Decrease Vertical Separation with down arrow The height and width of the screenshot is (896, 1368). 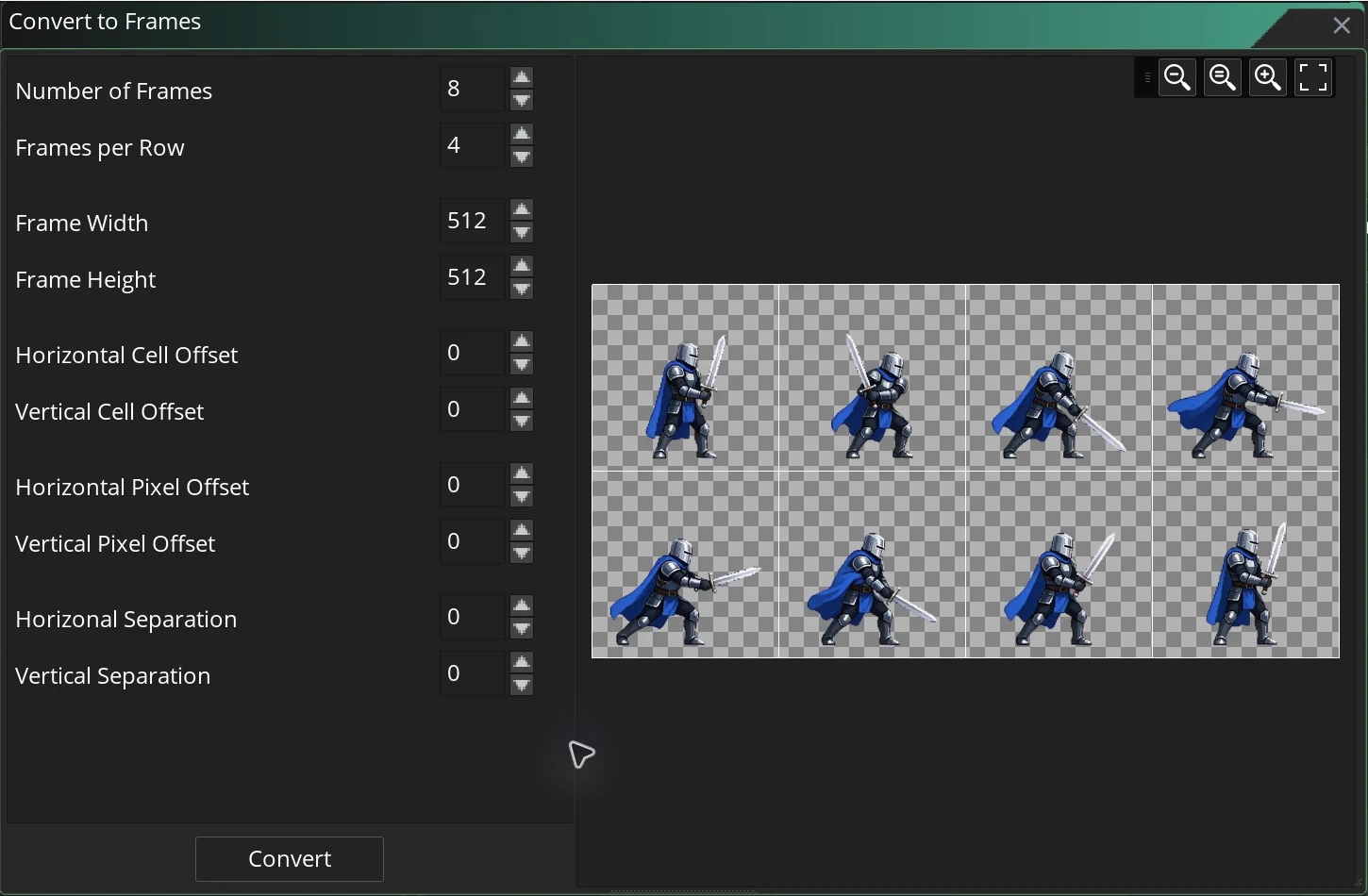point(522,686)
